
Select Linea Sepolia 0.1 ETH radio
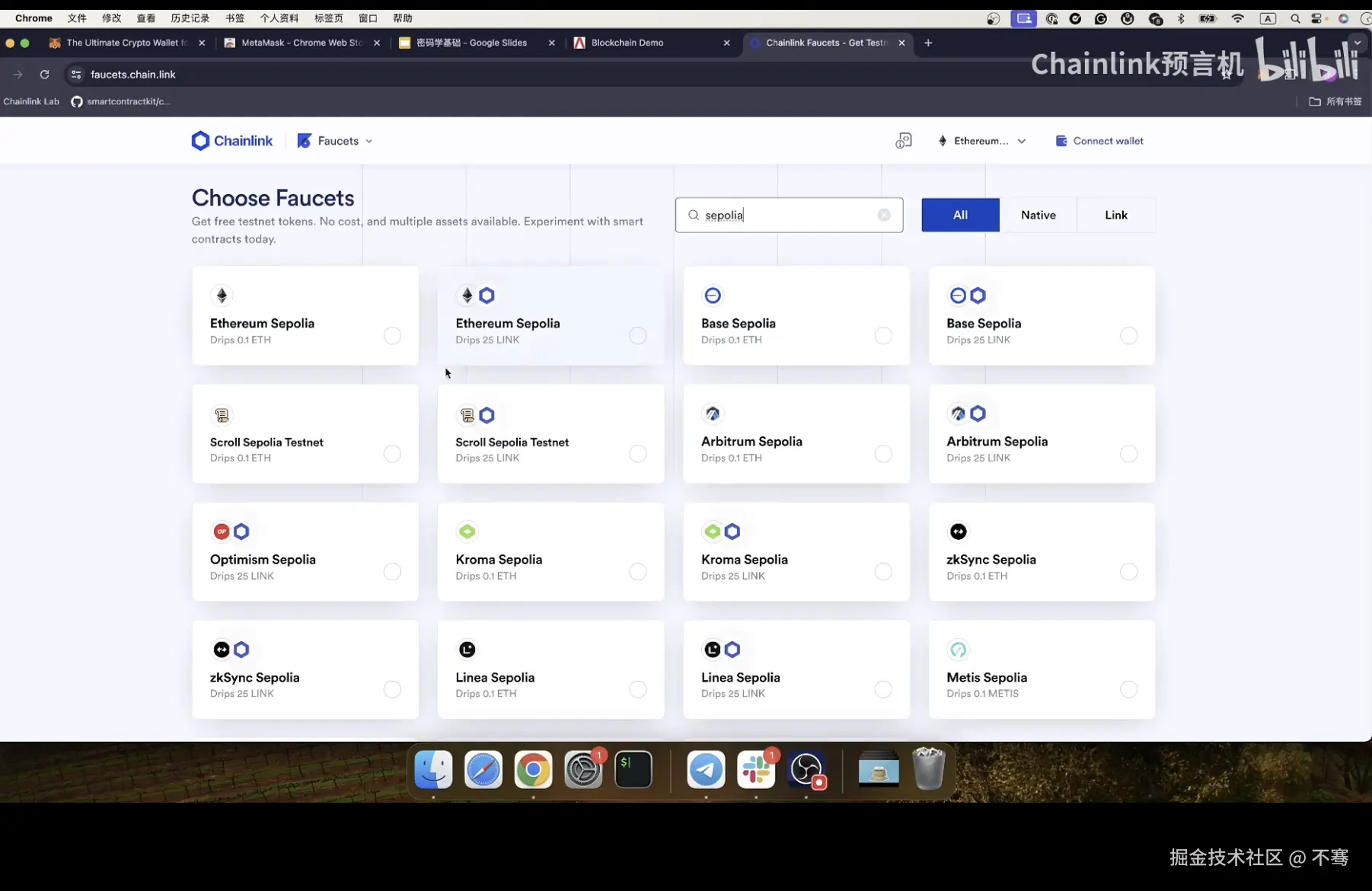638,689
